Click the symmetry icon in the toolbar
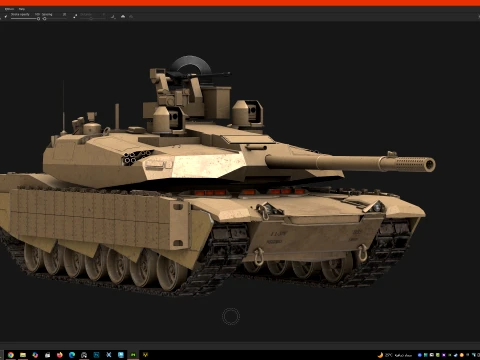 click(75, 16)
